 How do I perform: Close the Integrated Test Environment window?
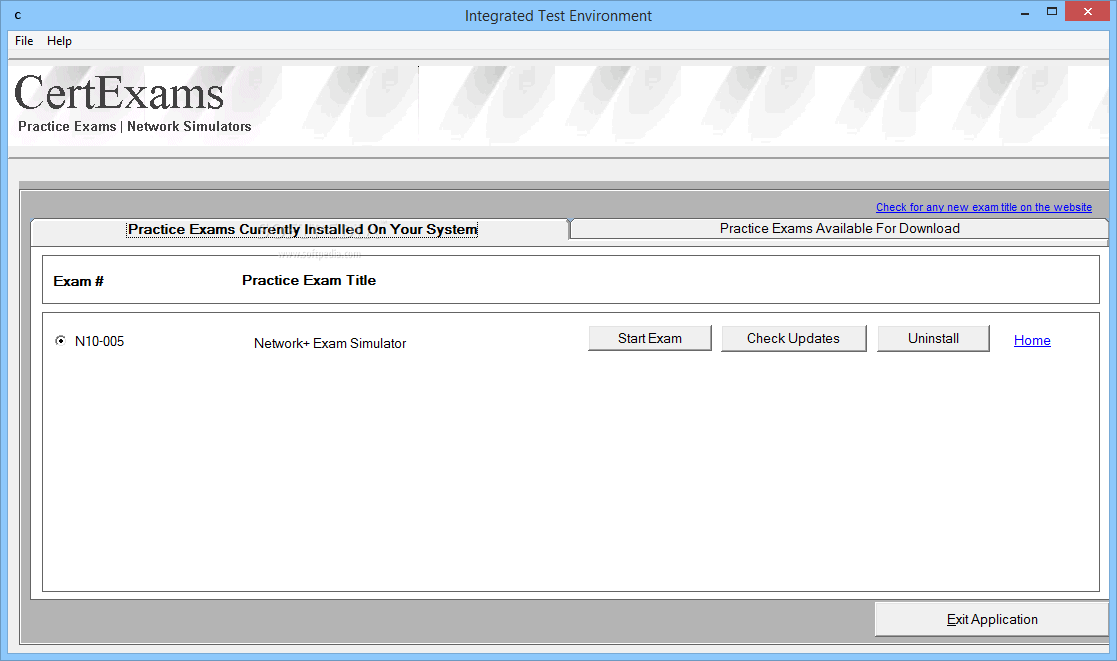1087,11
